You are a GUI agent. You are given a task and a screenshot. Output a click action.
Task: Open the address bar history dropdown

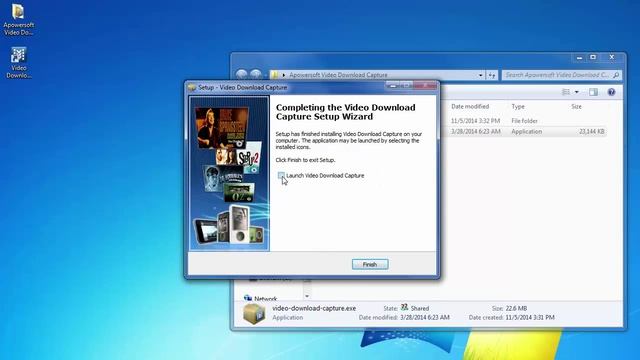coord(480,75)
